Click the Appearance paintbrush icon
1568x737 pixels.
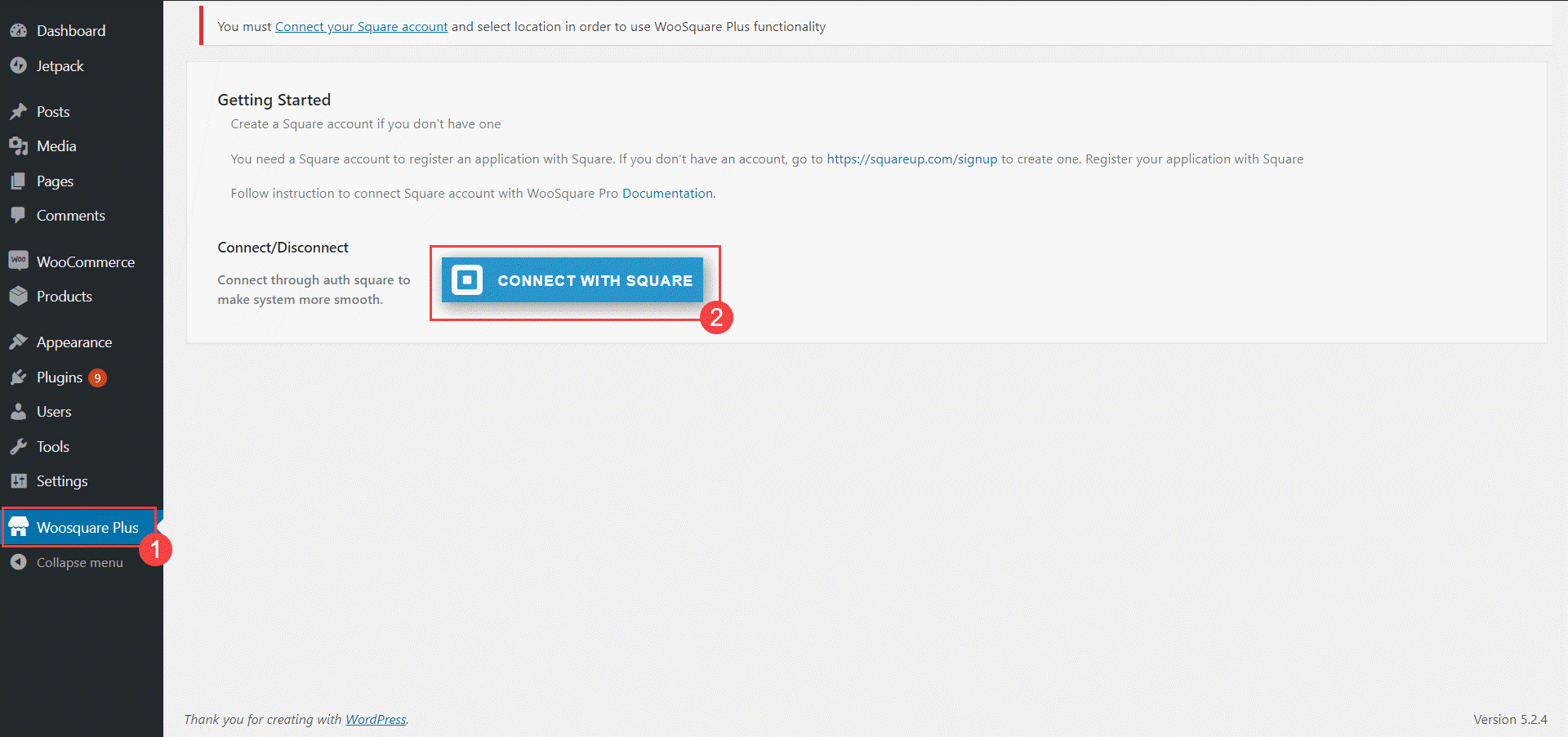[19, 342]
